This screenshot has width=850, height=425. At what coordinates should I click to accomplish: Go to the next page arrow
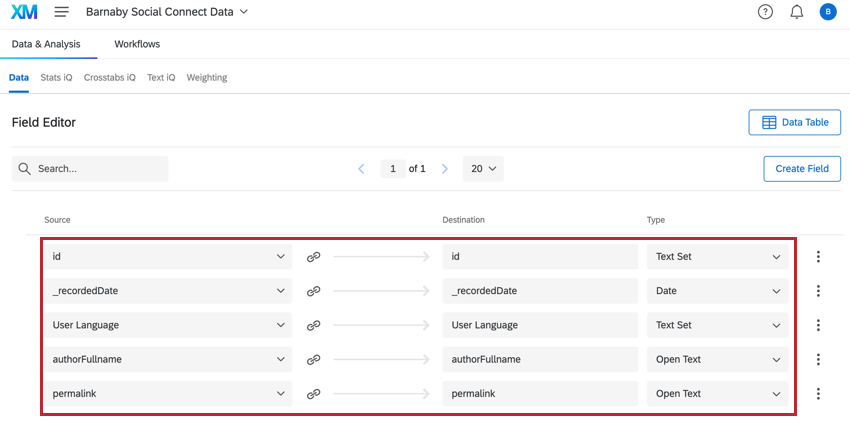coord(445,169)
